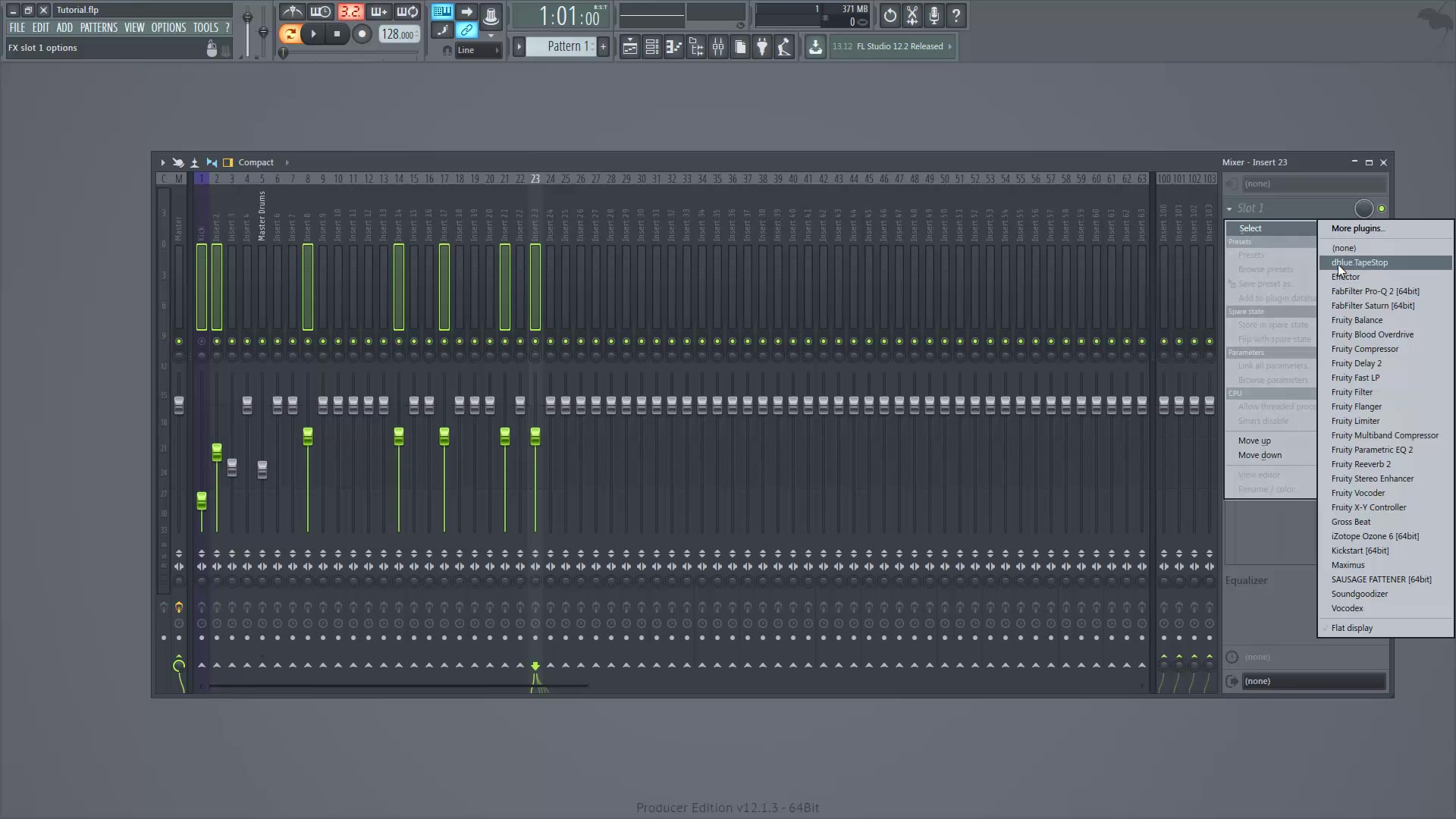Click More plugins... entry
The image size is (1456, 819).
point(1357,228)
